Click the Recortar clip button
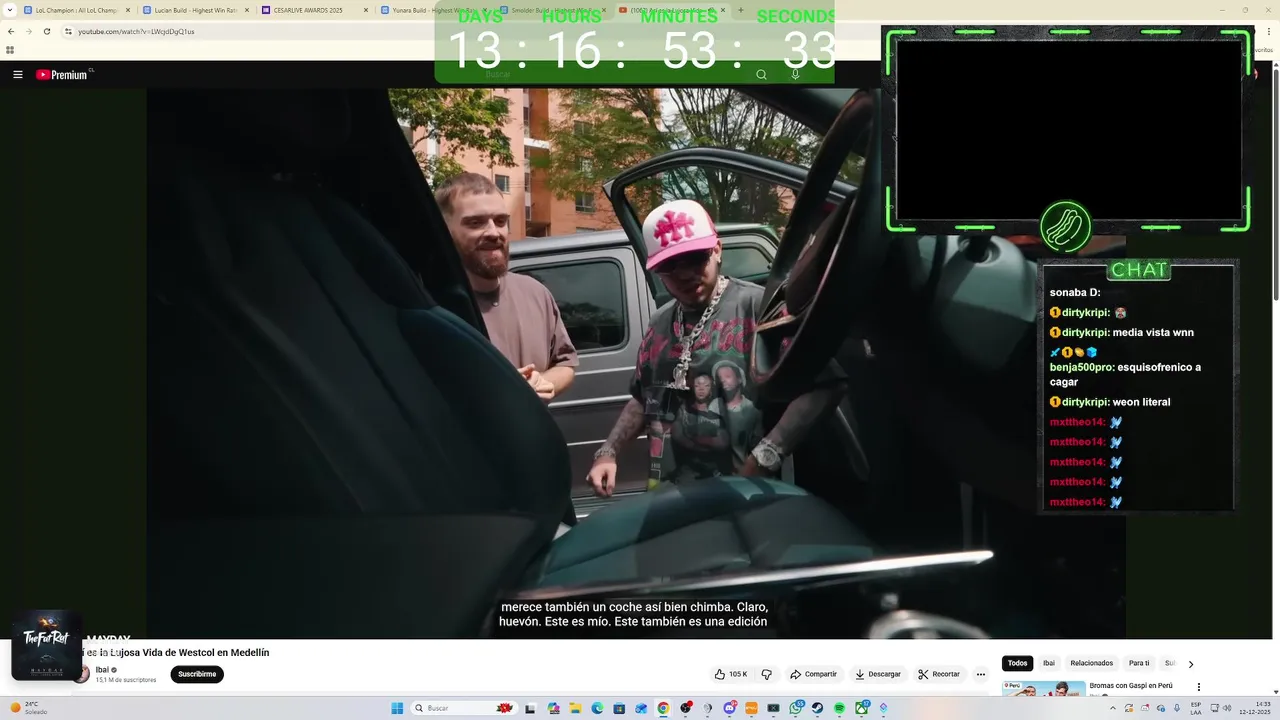 939,674
